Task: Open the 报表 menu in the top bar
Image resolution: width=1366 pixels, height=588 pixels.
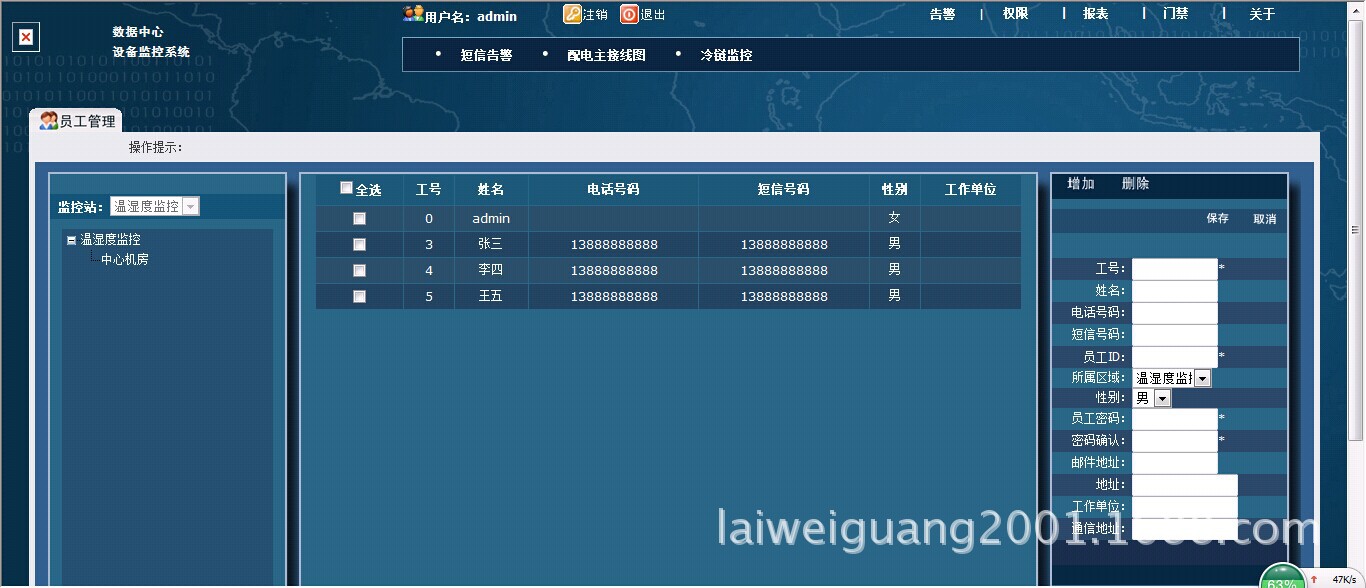Action: pos(1094,13)
